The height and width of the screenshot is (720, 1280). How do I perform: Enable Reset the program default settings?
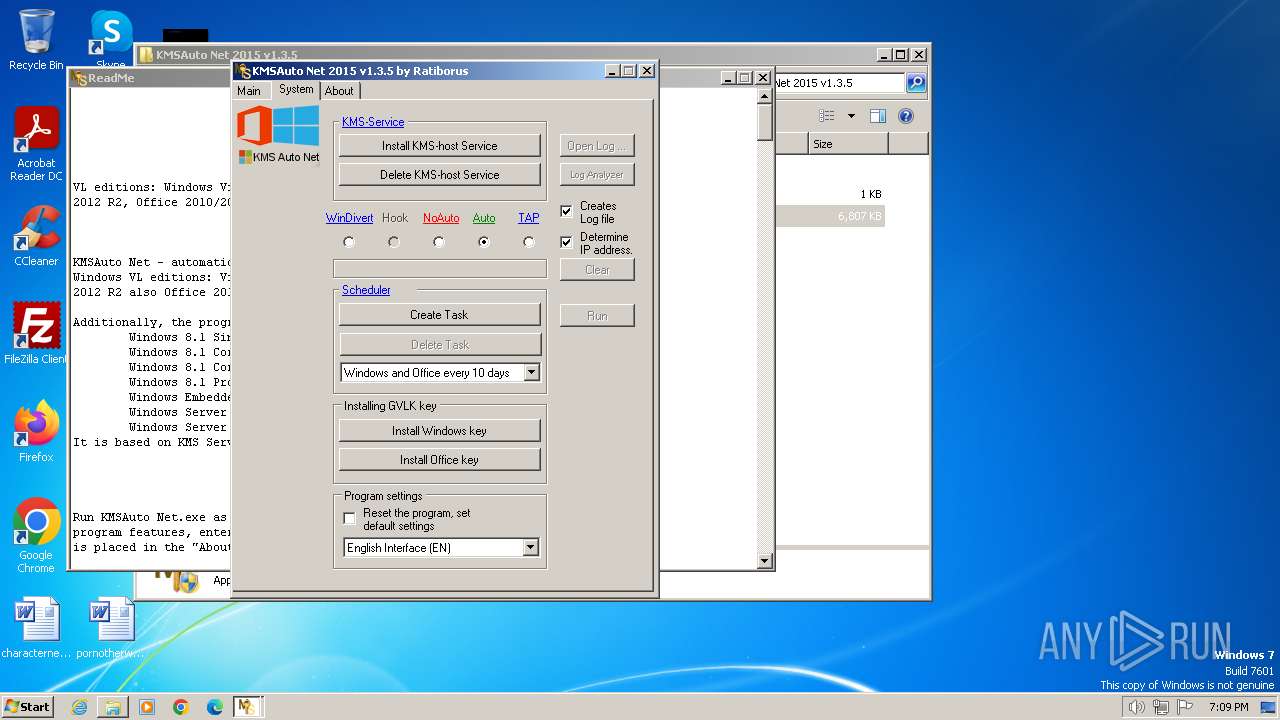tap(349, 518)
